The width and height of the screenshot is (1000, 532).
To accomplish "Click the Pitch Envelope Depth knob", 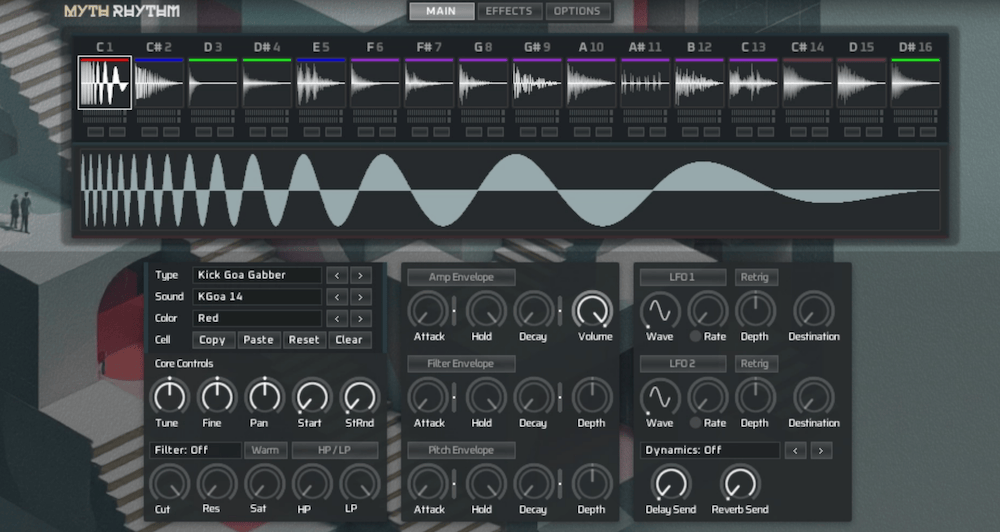I will pos(592,483).
